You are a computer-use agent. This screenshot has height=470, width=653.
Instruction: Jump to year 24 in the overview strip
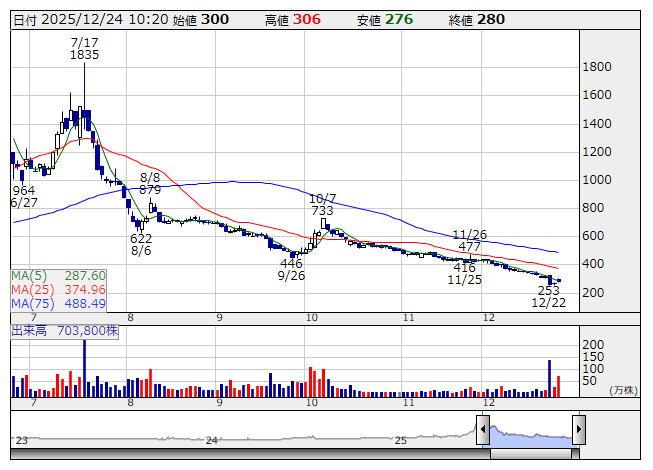211,440
